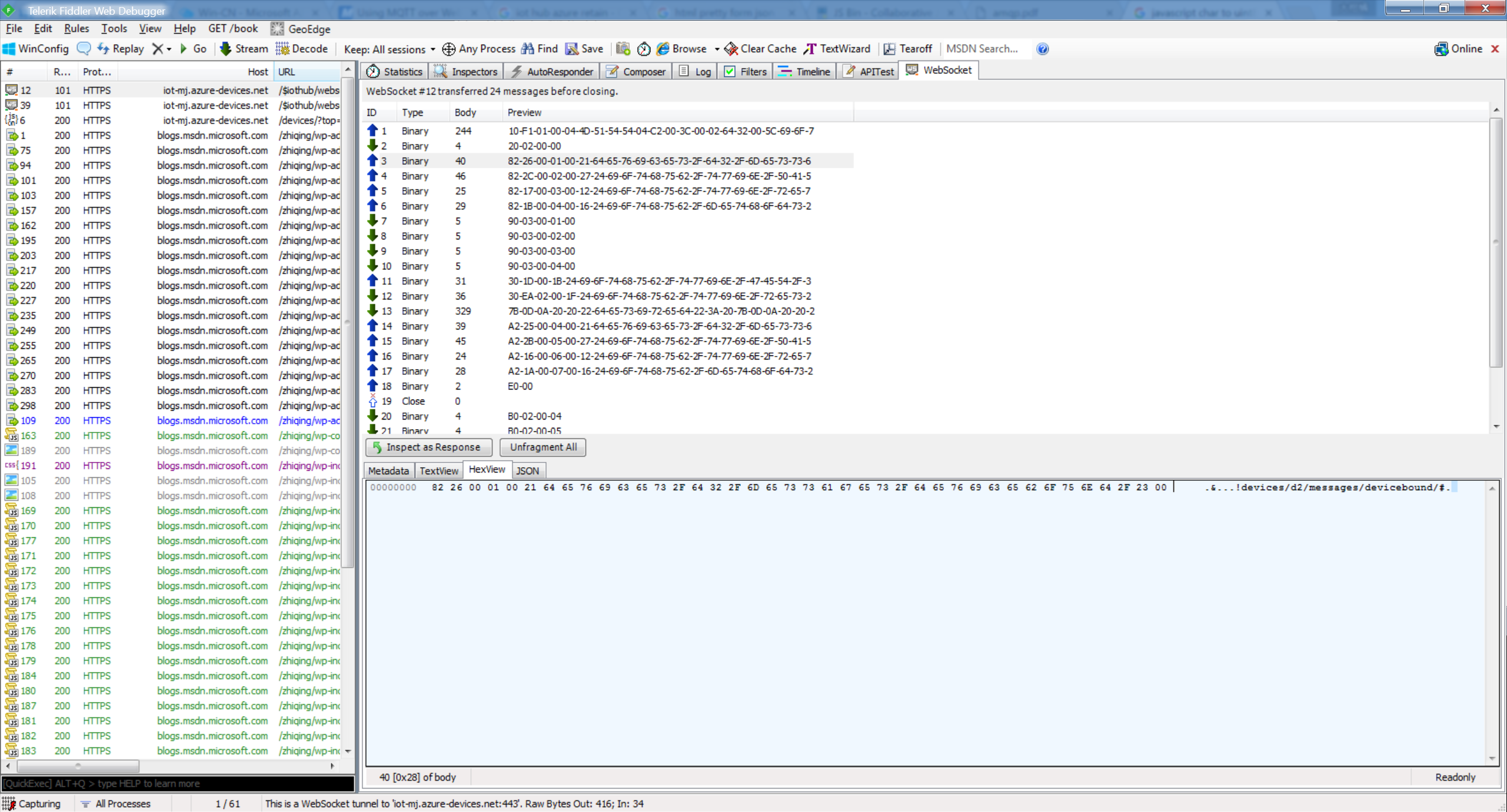The height and width of the screenshot is (812, 1507).
Task: Expand the Browse dropdown arrow
Action: point(717,49)
